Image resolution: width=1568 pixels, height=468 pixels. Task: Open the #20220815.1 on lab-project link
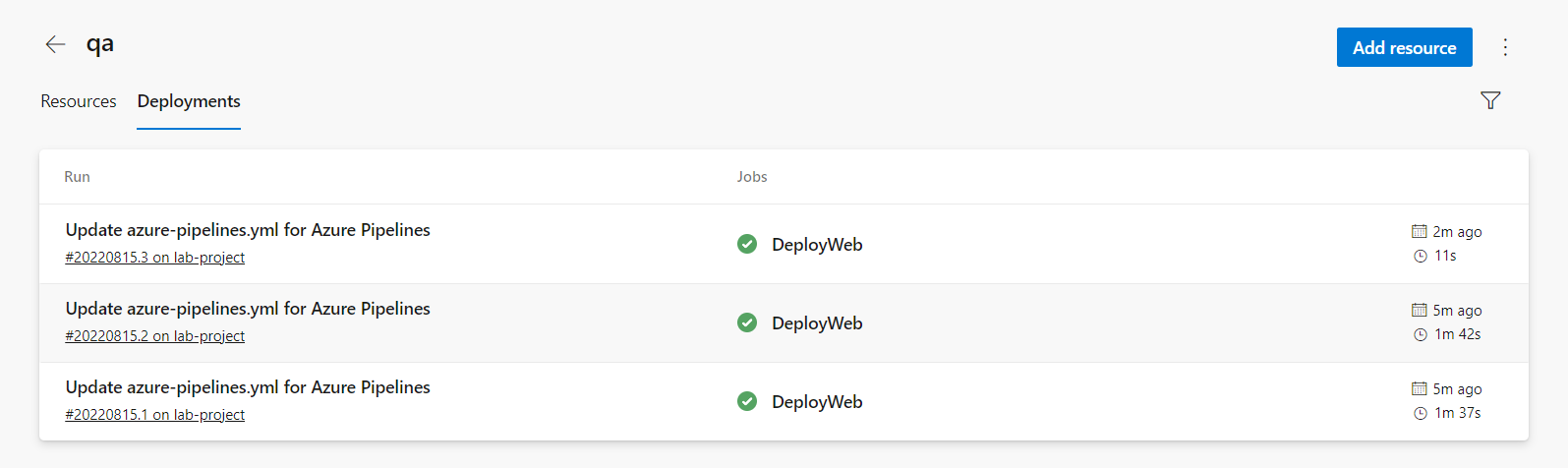pos(155,415)
